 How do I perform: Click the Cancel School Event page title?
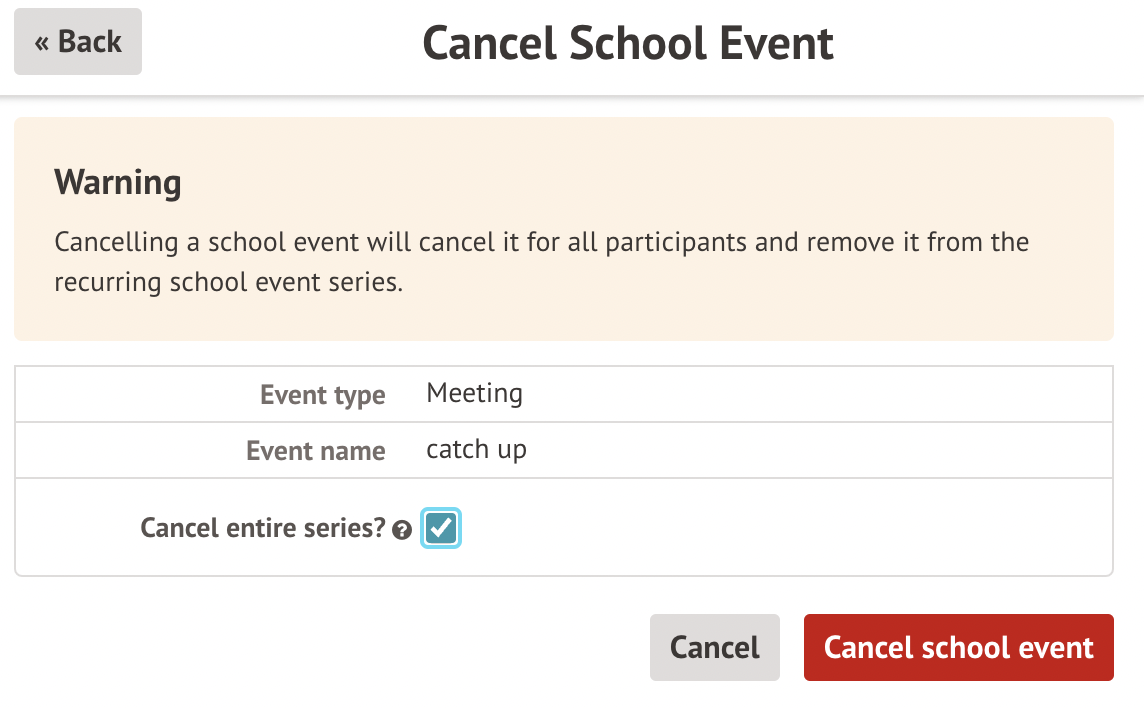click(628, 44)
